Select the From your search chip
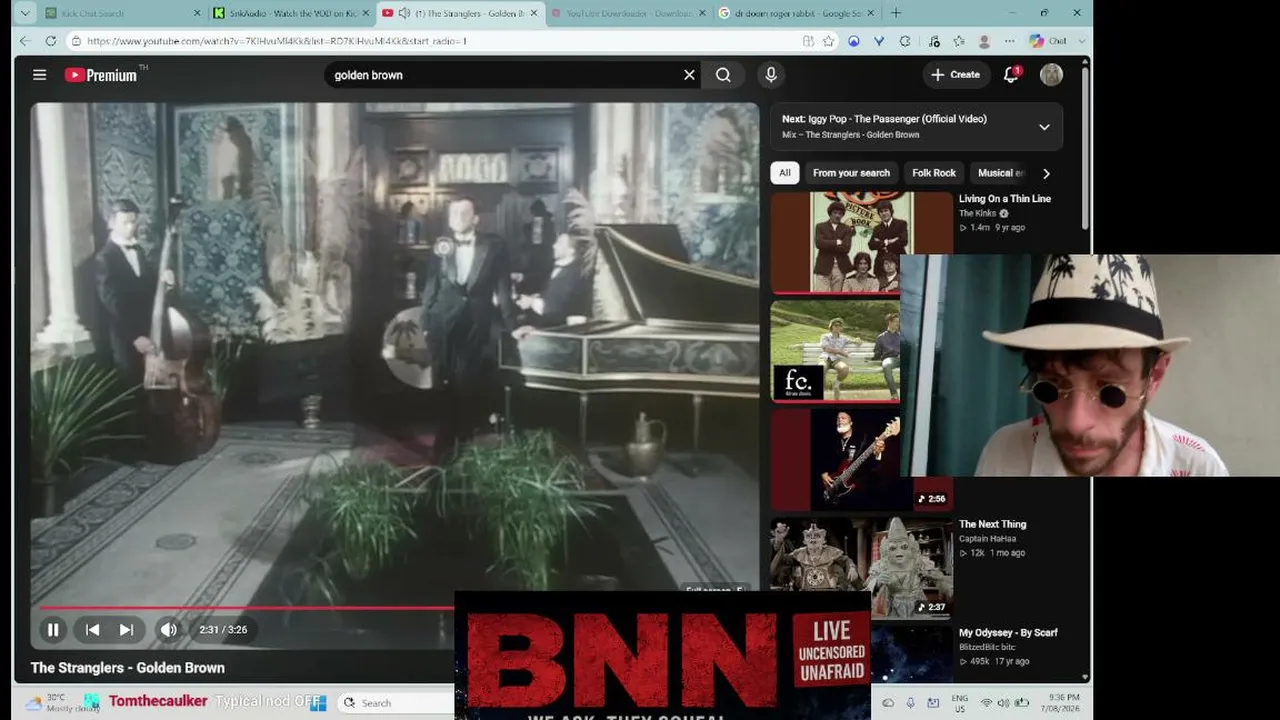This screenshot has height=720, width=1280. [x=851, y=173]
